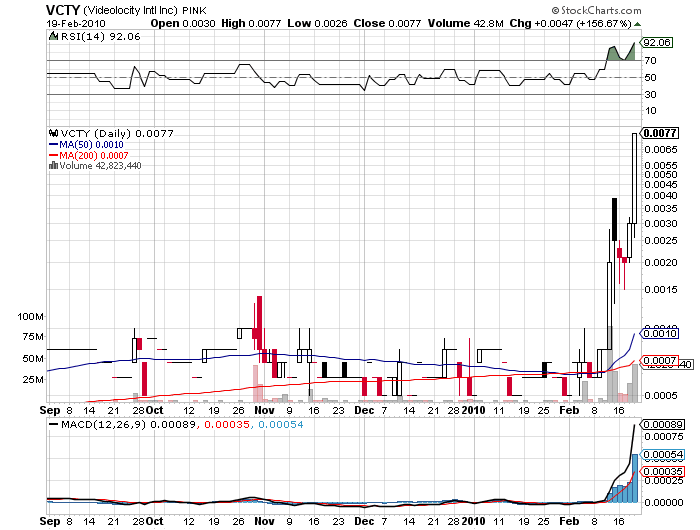
Task: Click the blue 0.00054 MACD axis tag
Action: coord(662,455)
